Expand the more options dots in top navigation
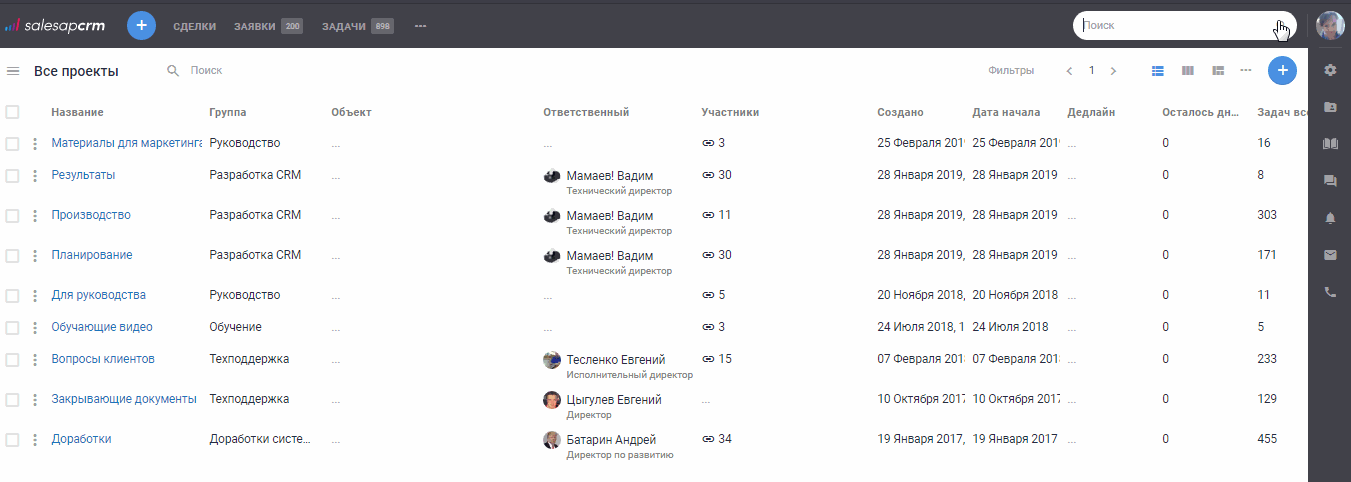 point(420,26)
